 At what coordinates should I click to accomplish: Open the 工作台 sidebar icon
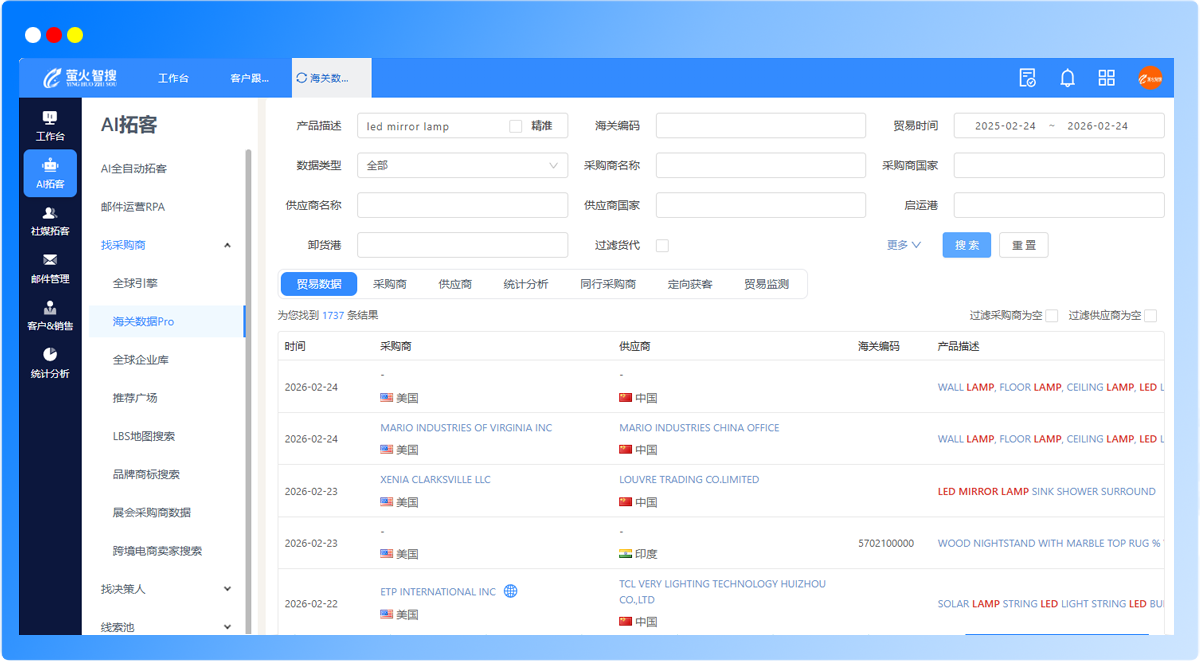[50, 124]
